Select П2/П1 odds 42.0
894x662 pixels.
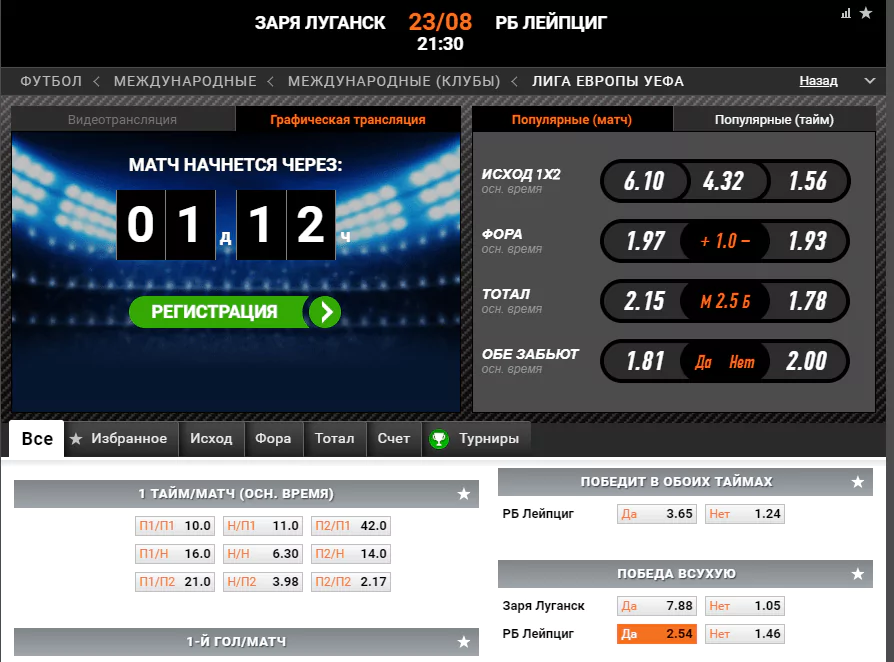[x=351, y=526]
